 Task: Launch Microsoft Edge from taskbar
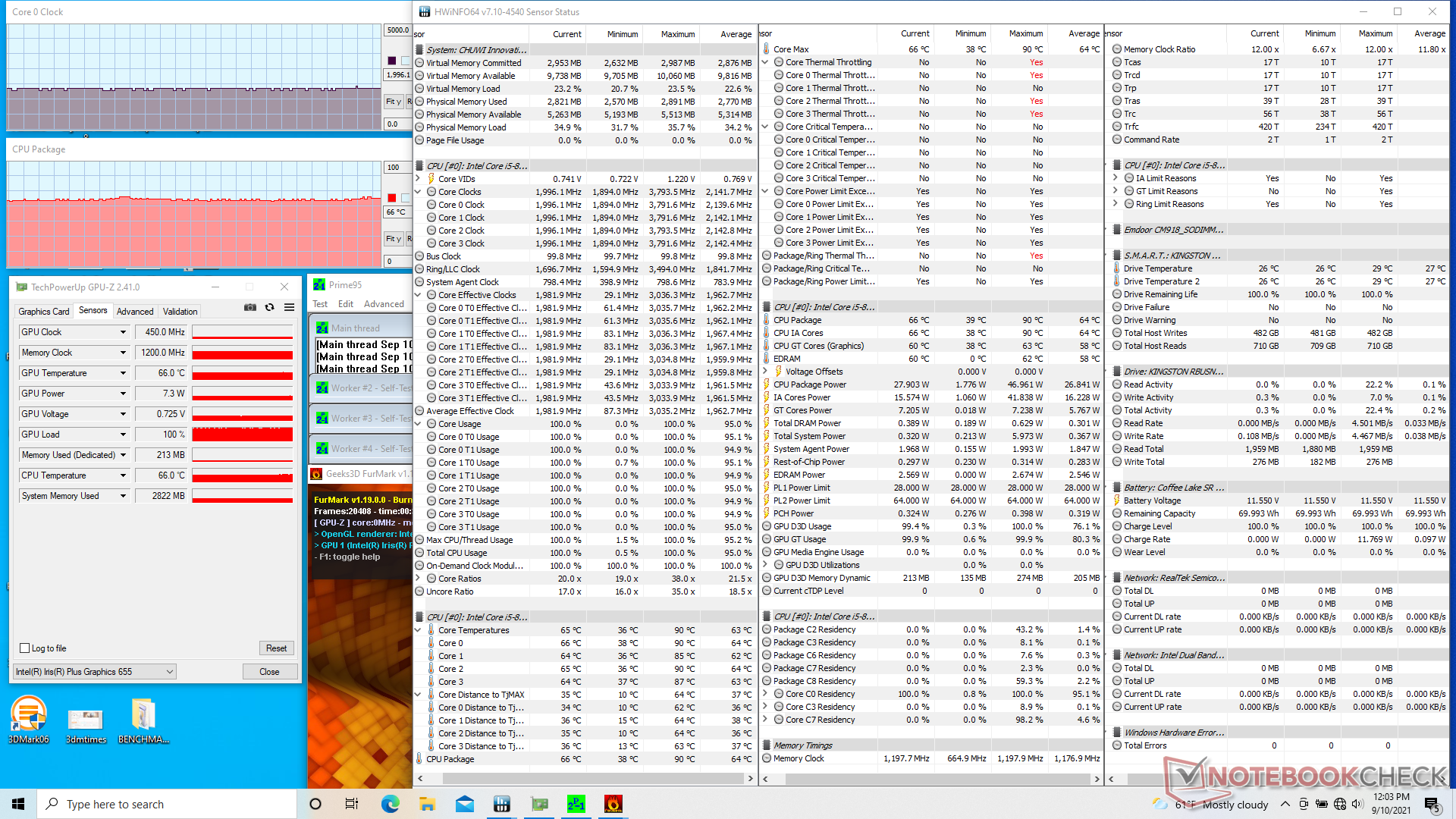click(x=390, y=804)
